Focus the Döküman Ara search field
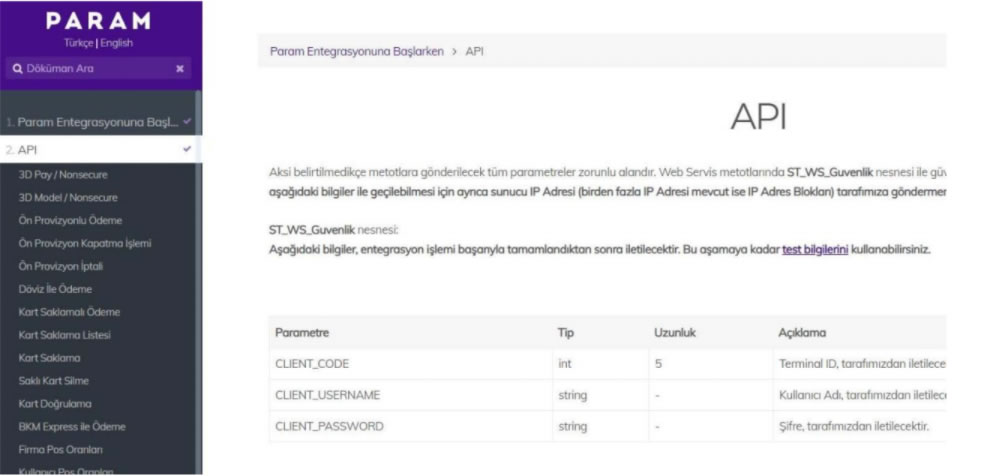Image resolution: width=990 pixels, height=476 pixels. coord(98,69)
